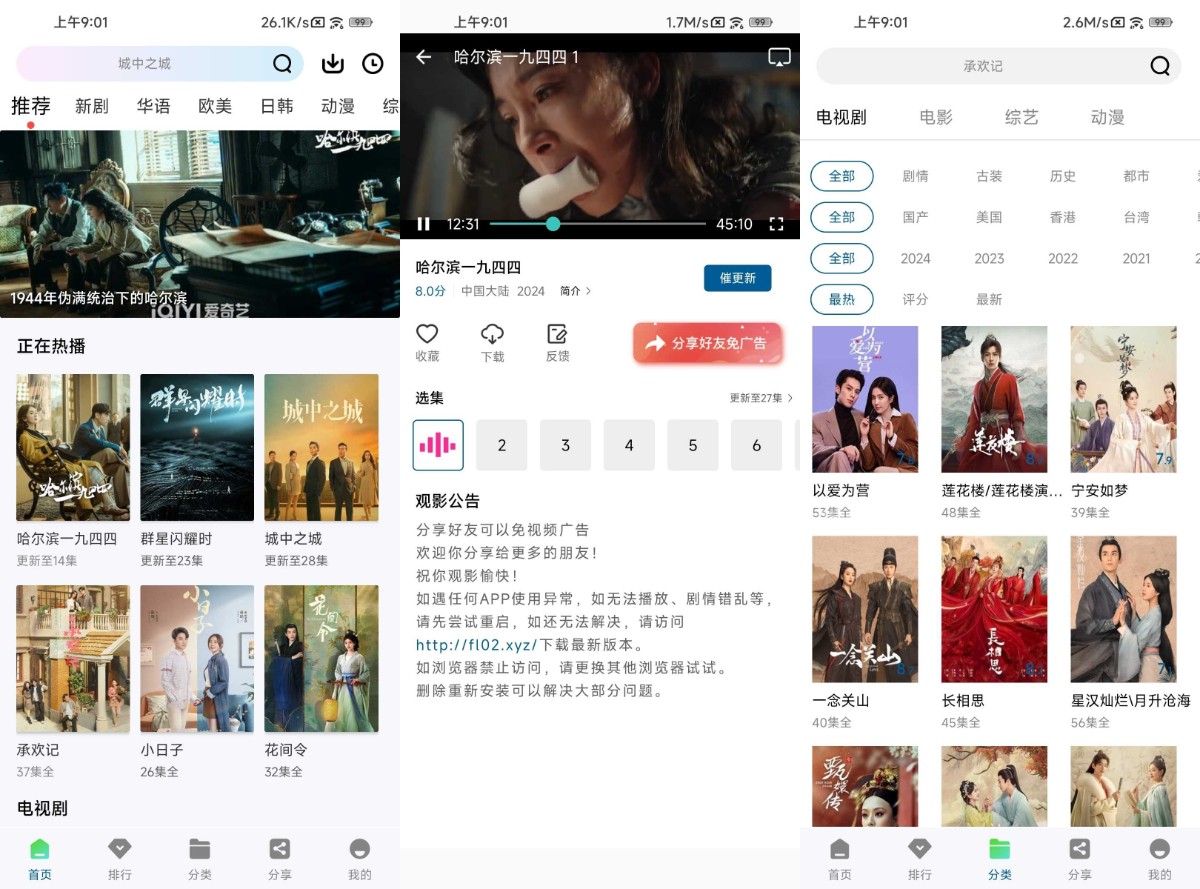Screen dimensions: 1200x889
Task: Select the 最热 sort chip
Action: point(842,299)
